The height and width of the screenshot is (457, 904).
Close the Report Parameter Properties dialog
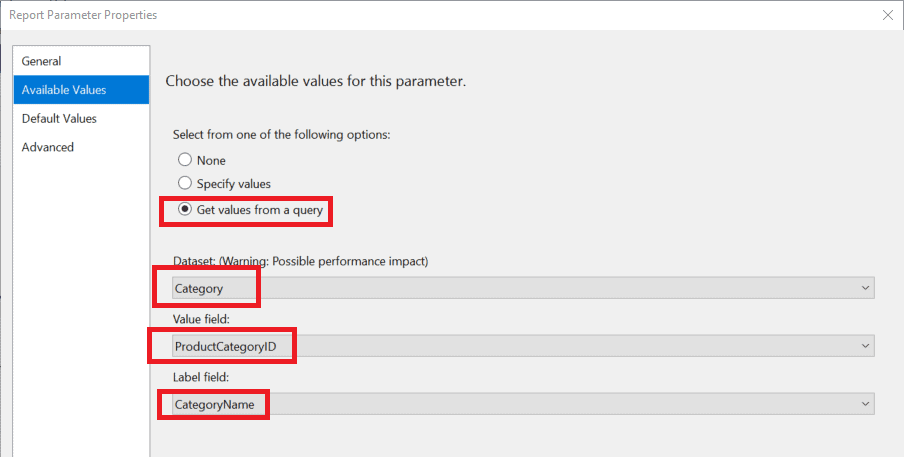888,15
